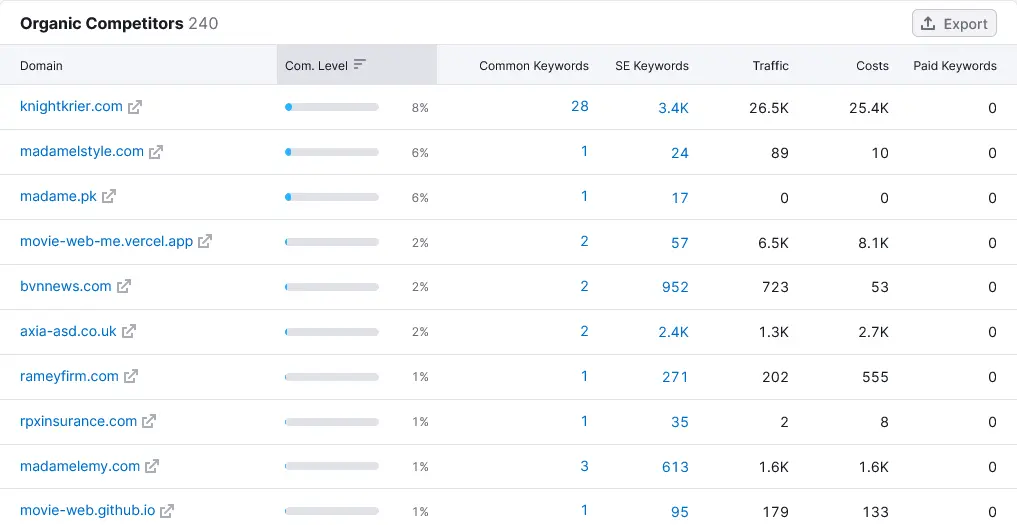This screenshot has height=525, width=1017.
Task: Click the competition level bar for madamelstyle.com
Action: [331, 152]
